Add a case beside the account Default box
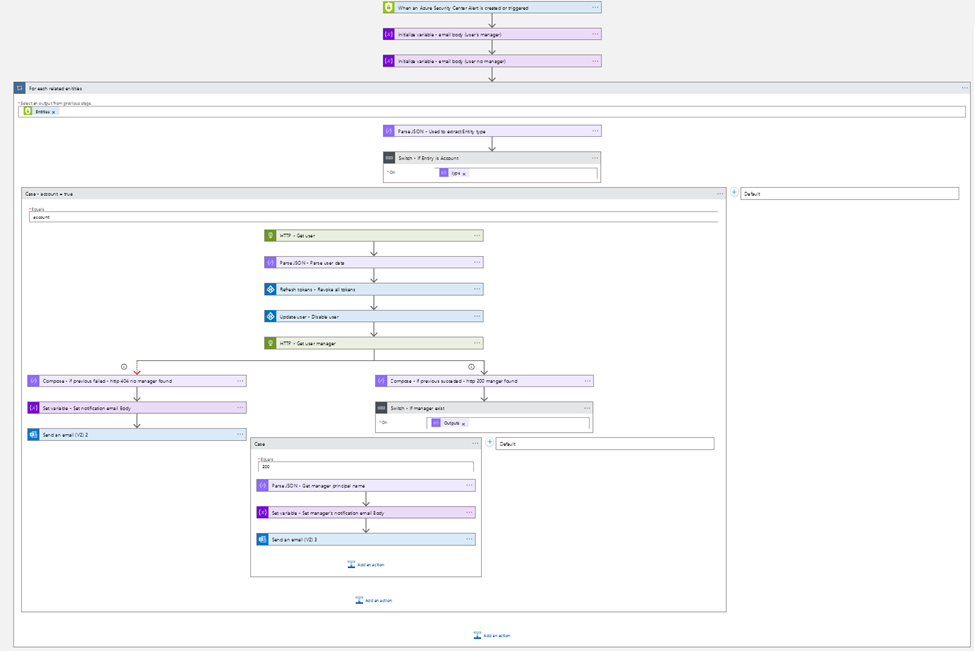The image size is (975, 651). (x=734, y=193)
